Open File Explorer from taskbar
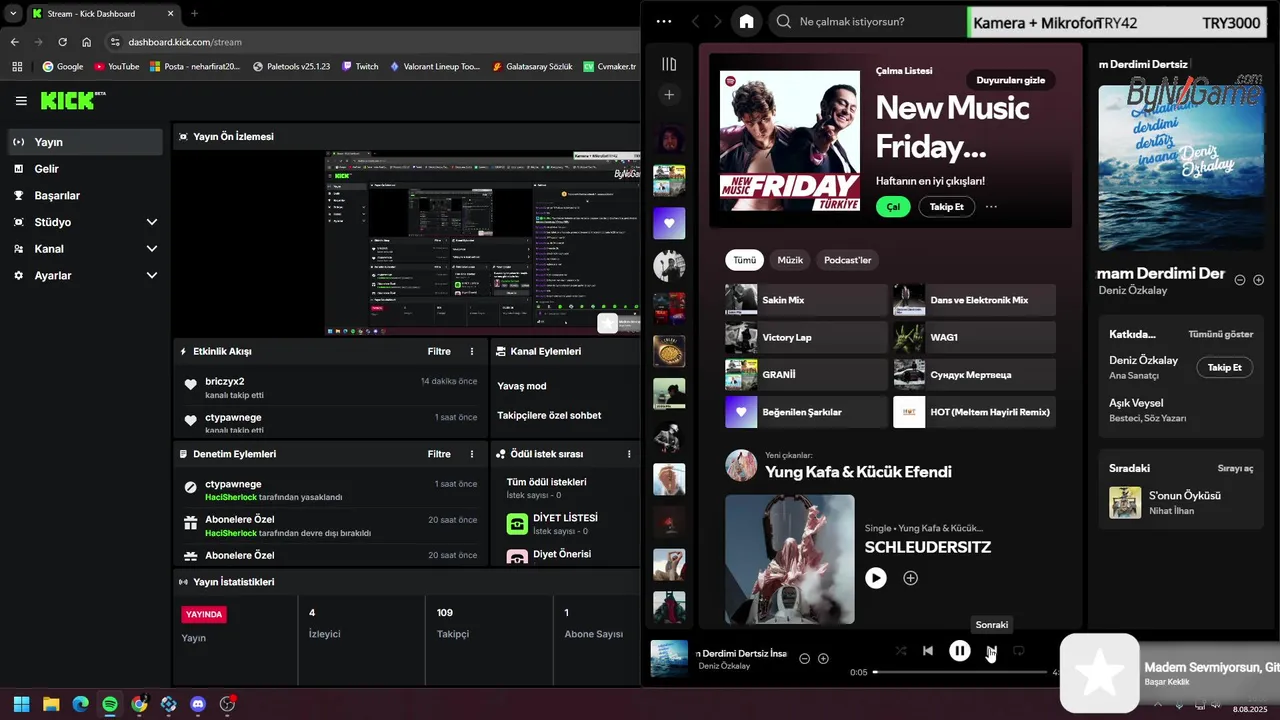The width and height of the screenshot is (1280, 720). coord(51,704)
